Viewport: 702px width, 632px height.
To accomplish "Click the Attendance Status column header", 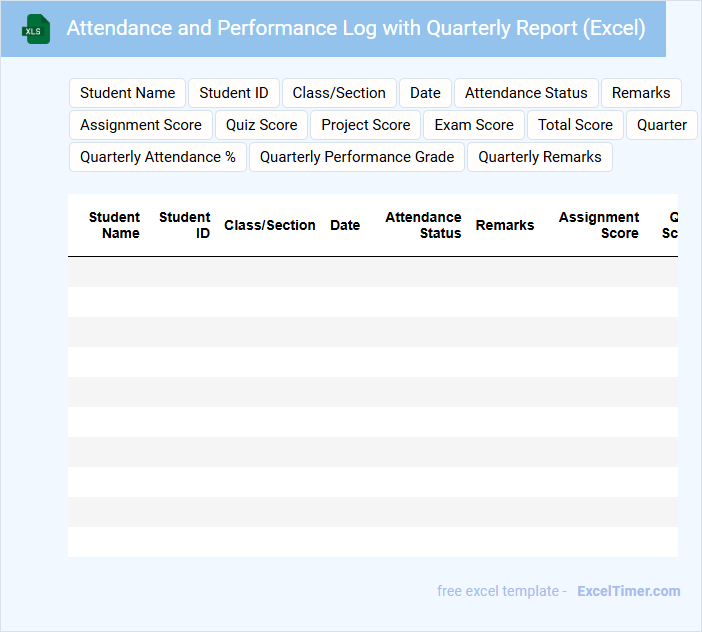I will [424, 225].
